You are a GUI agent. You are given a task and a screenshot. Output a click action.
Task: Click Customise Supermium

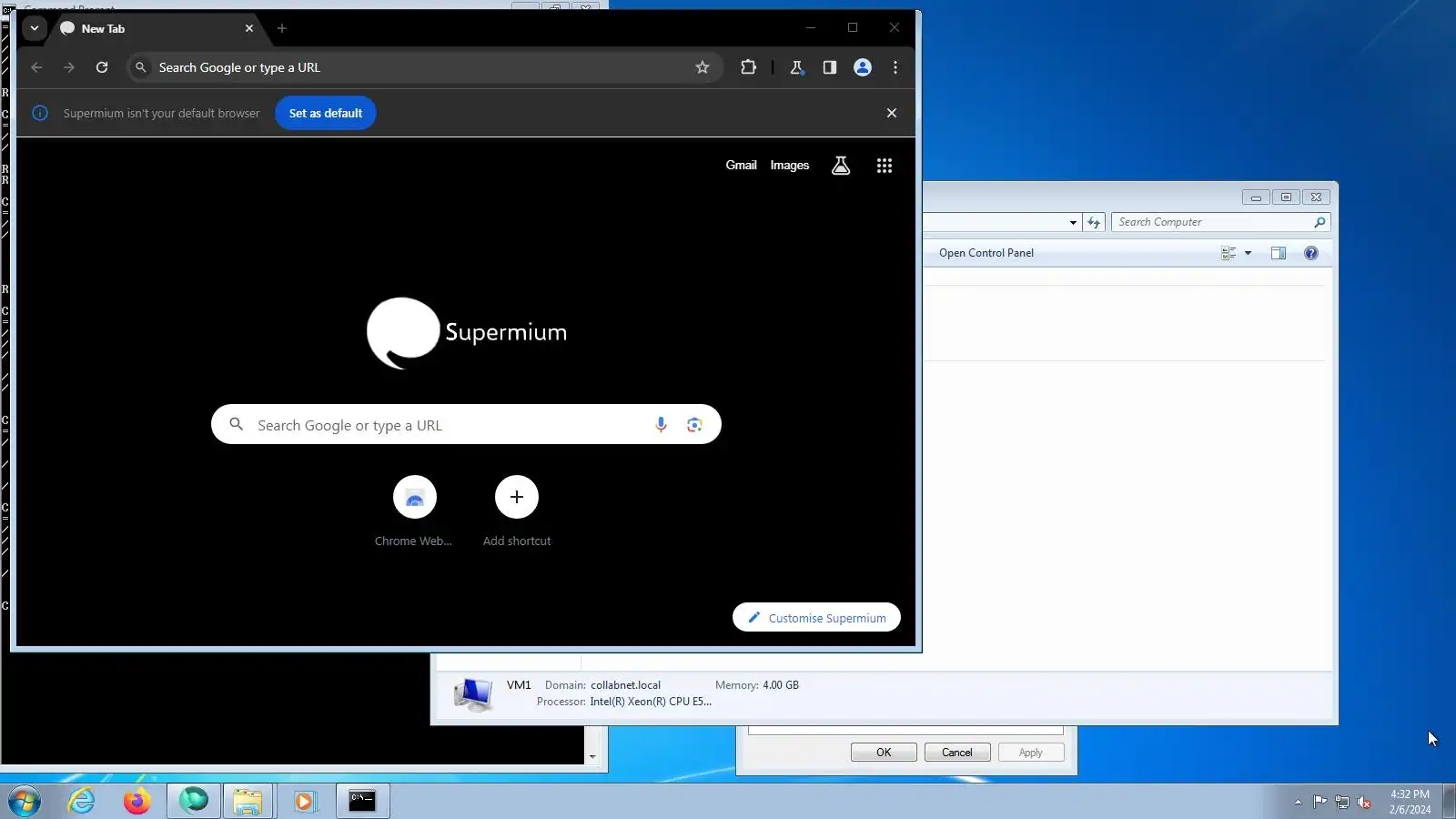click(x=816, y=618)
